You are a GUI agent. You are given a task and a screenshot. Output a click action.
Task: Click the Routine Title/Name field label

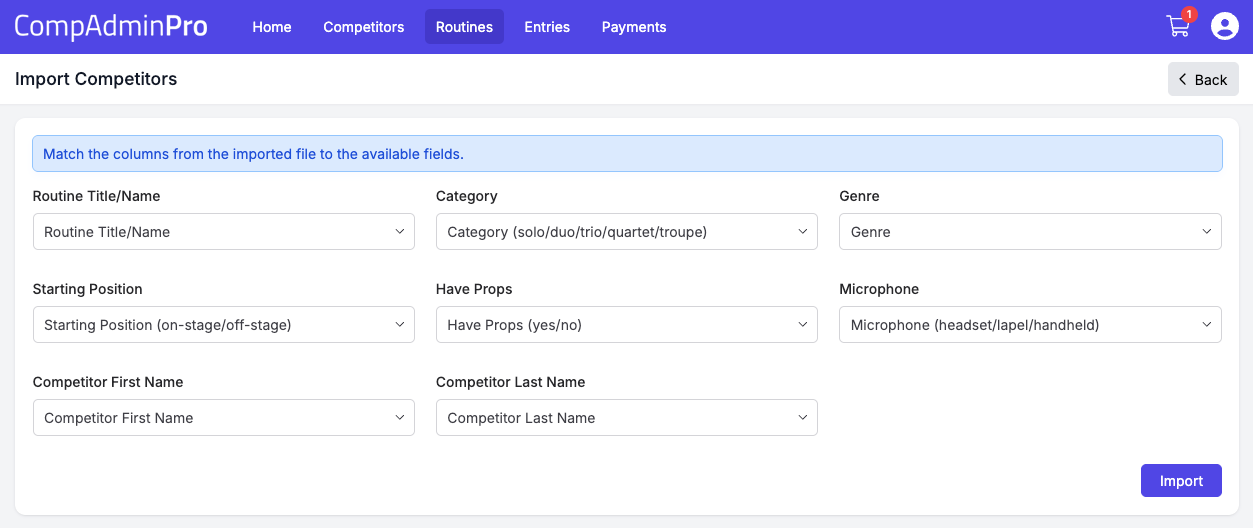(x=97, y=196)
